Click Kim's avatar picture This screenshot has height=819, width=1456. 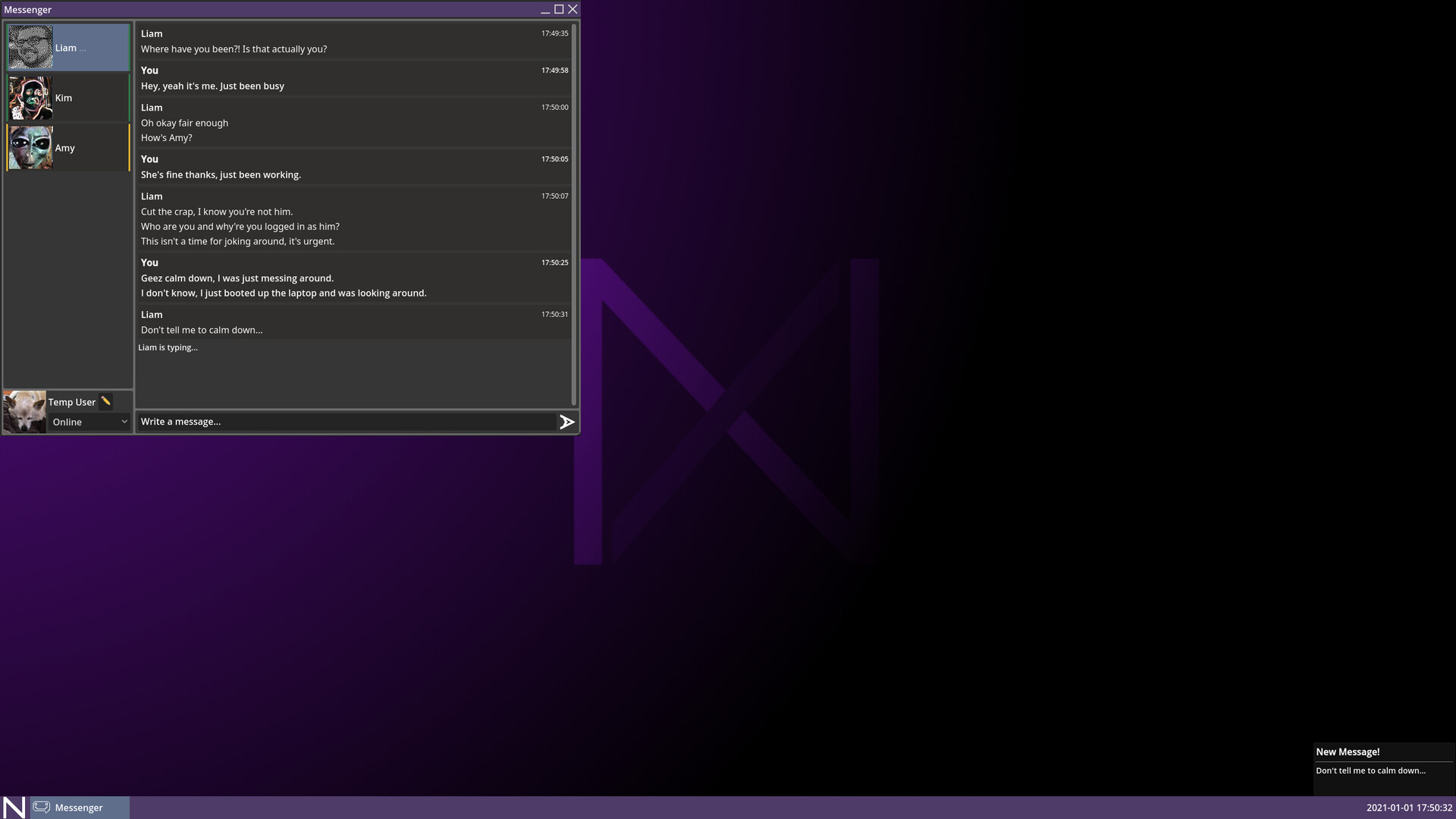click(x=30, y=98)
